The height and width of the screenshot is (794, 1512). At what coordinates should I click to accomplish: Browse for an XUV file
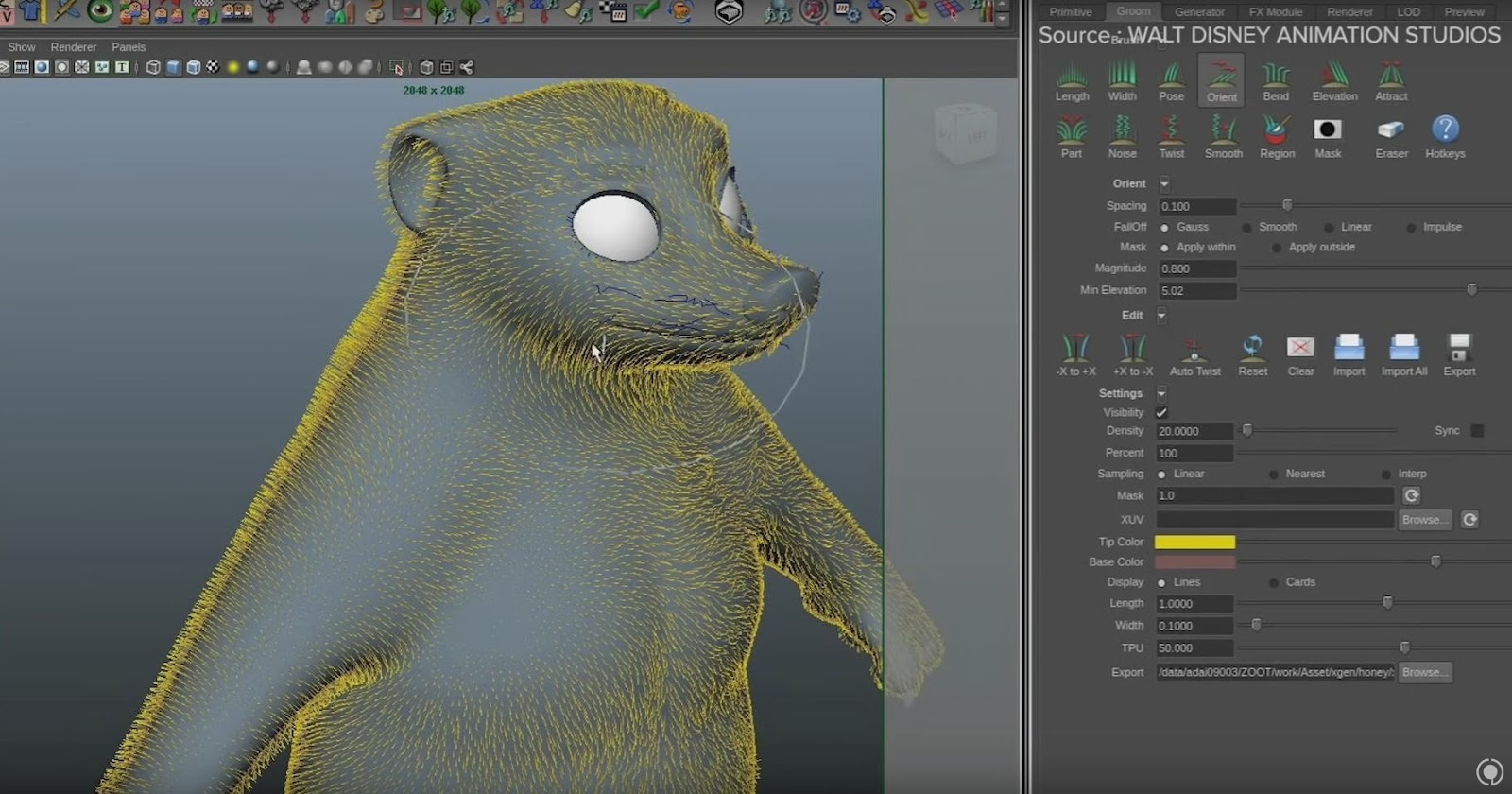coord(1423,520)
